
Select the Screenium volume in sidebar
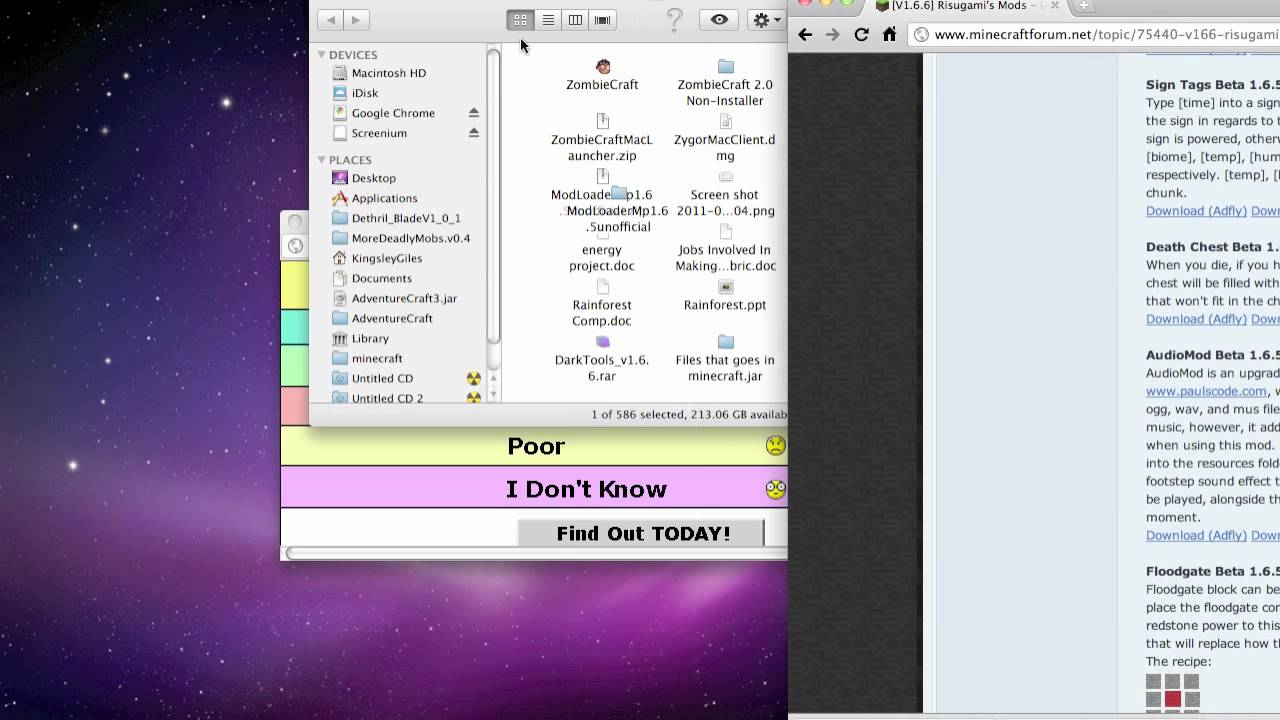point(379,133)
